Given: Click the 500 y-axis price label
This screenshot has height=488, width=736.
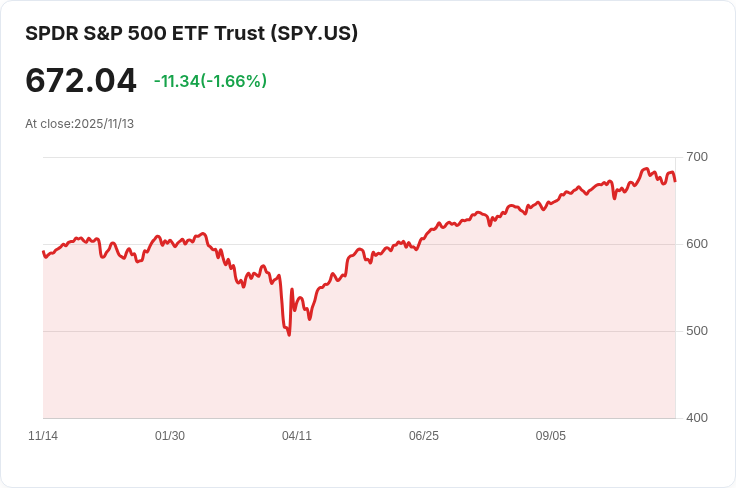Looking at the screenshot, I should tap(697, 331).
